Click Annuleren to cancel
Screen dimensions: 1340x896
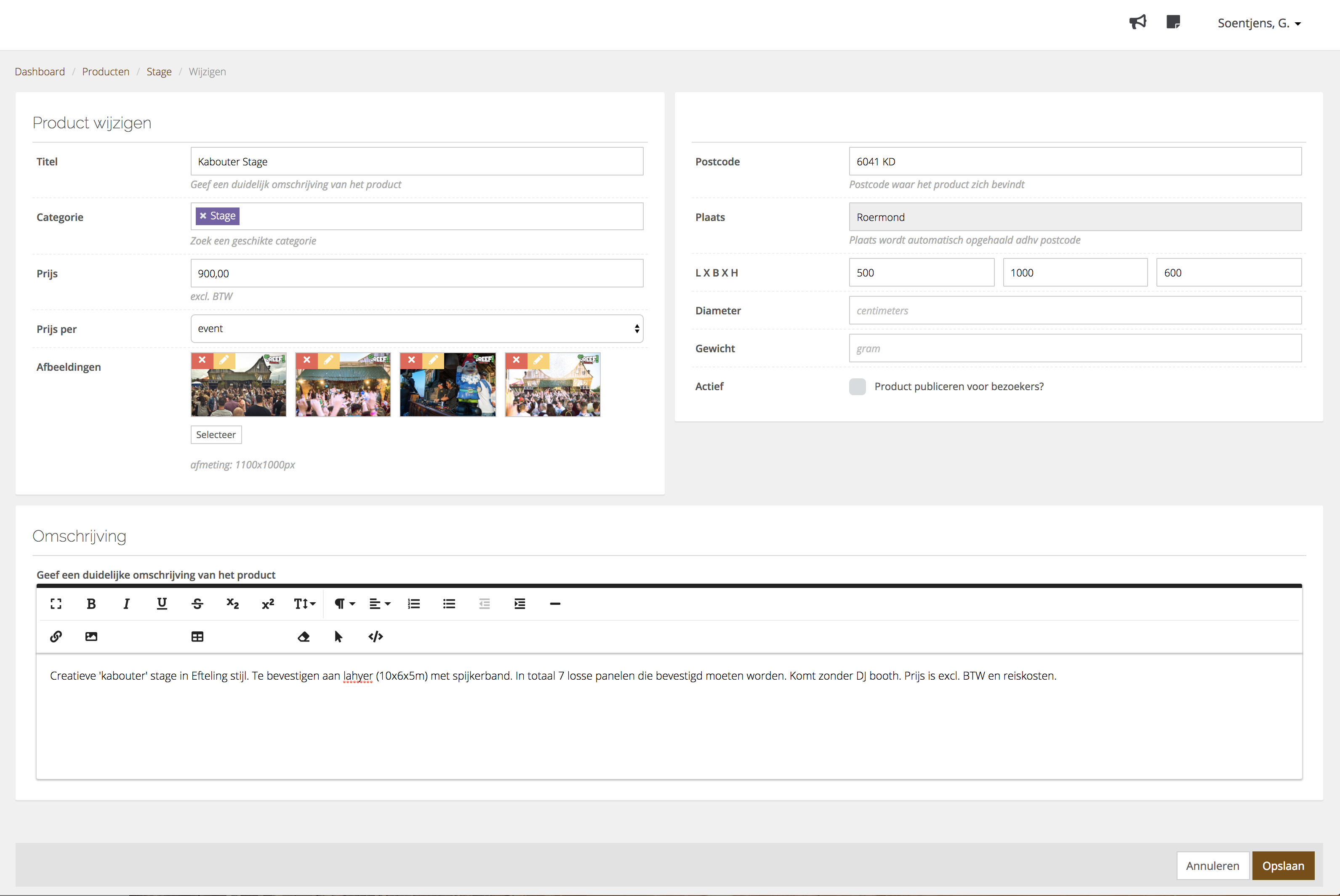click(x=1212, y=866)
